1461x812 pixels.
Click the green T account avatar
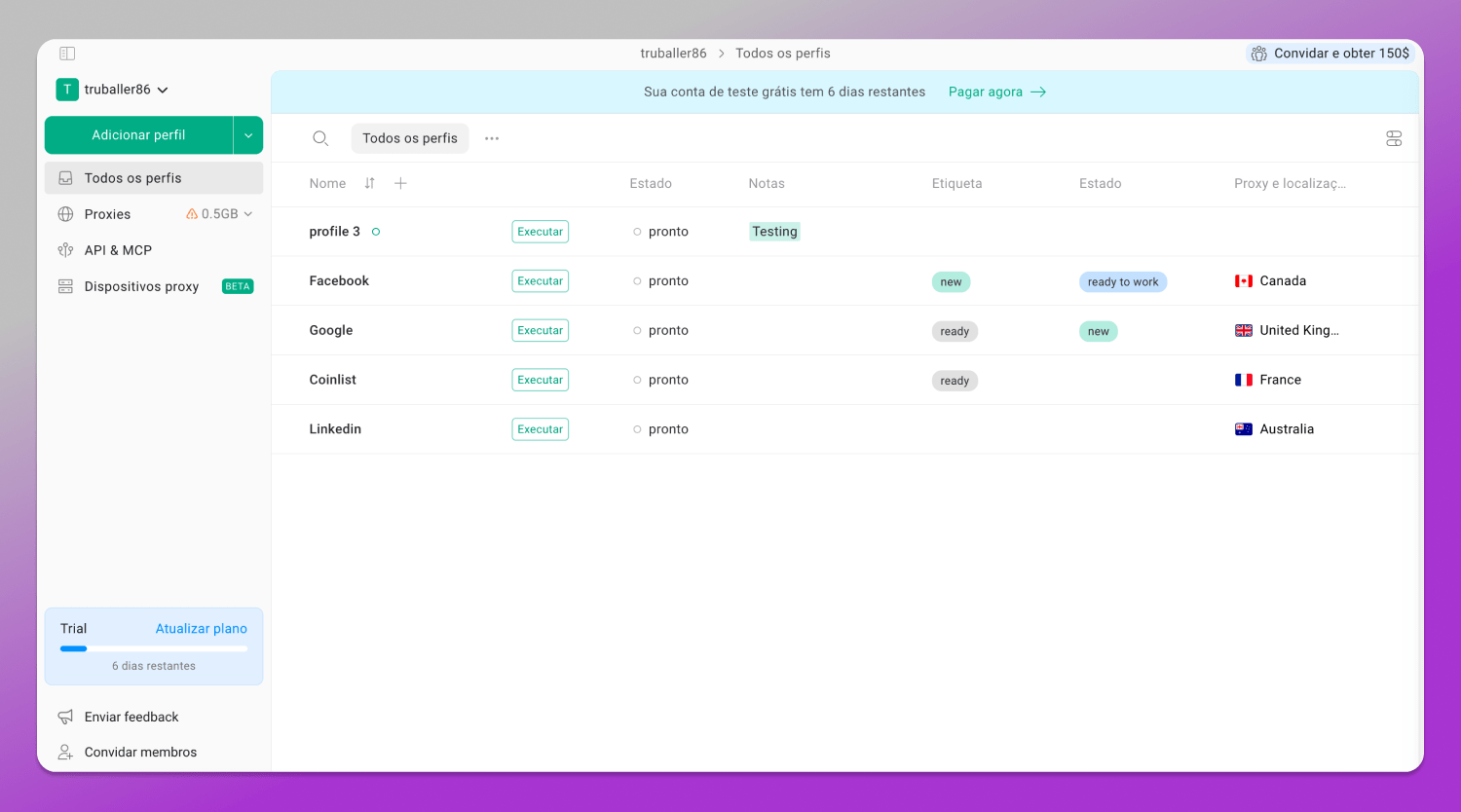pos(66,90)
